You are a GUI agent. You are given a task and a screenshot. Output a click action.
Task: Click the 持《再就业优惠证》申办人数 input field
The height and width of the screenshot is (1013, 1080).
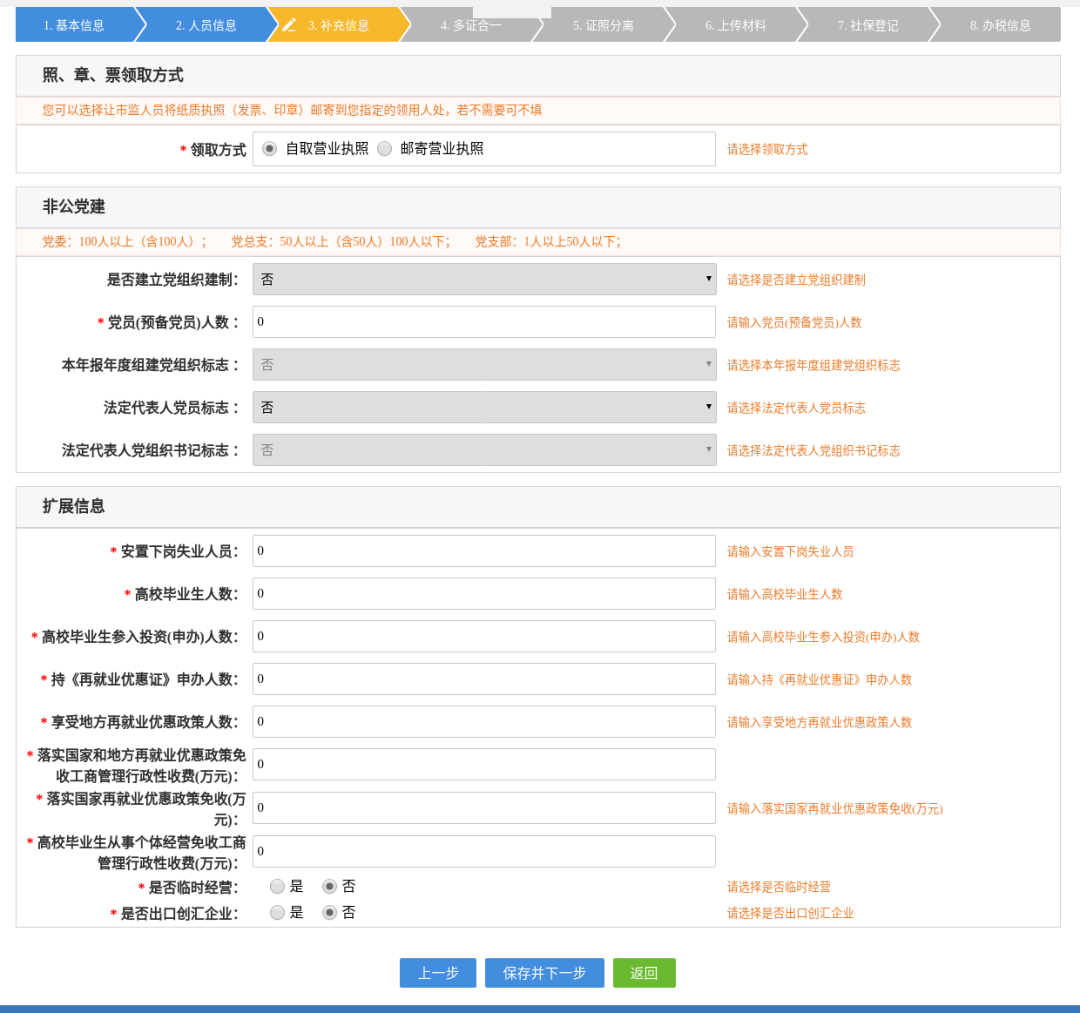tap(484, 679)
